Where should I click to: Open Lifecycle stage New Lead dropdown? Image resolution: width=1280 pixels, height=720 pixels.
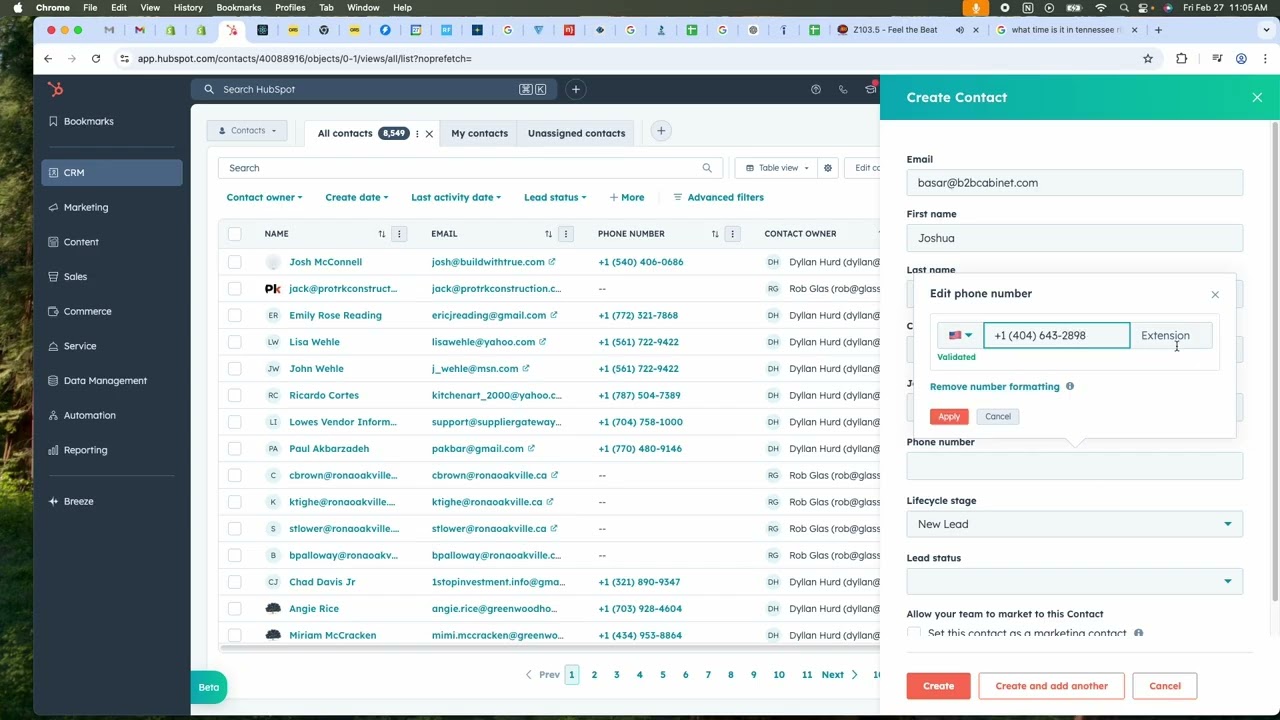click(1075, 524)
